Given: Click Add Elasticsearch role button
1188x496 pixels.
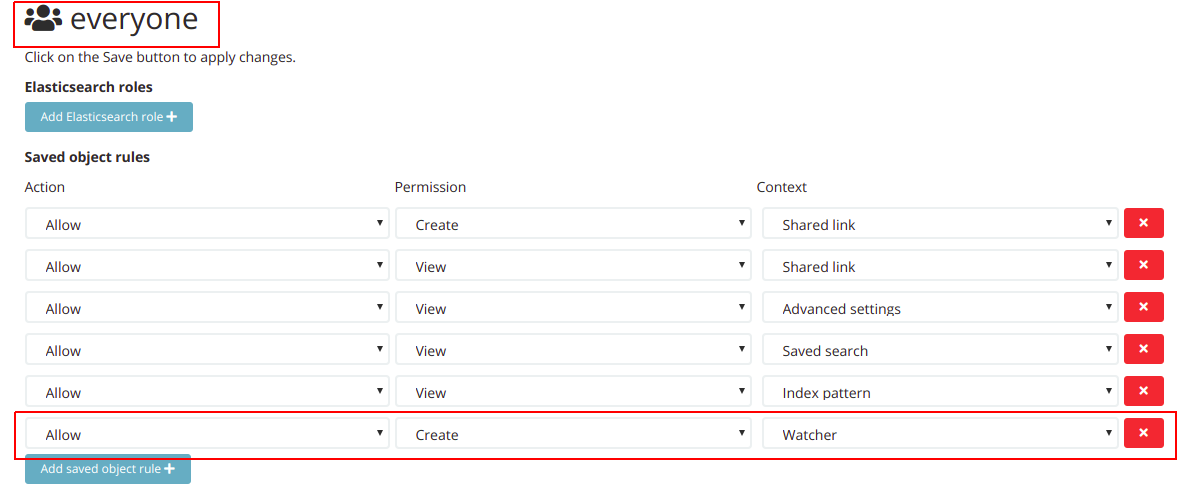Looking at the screenshot, I should point(108,117).
